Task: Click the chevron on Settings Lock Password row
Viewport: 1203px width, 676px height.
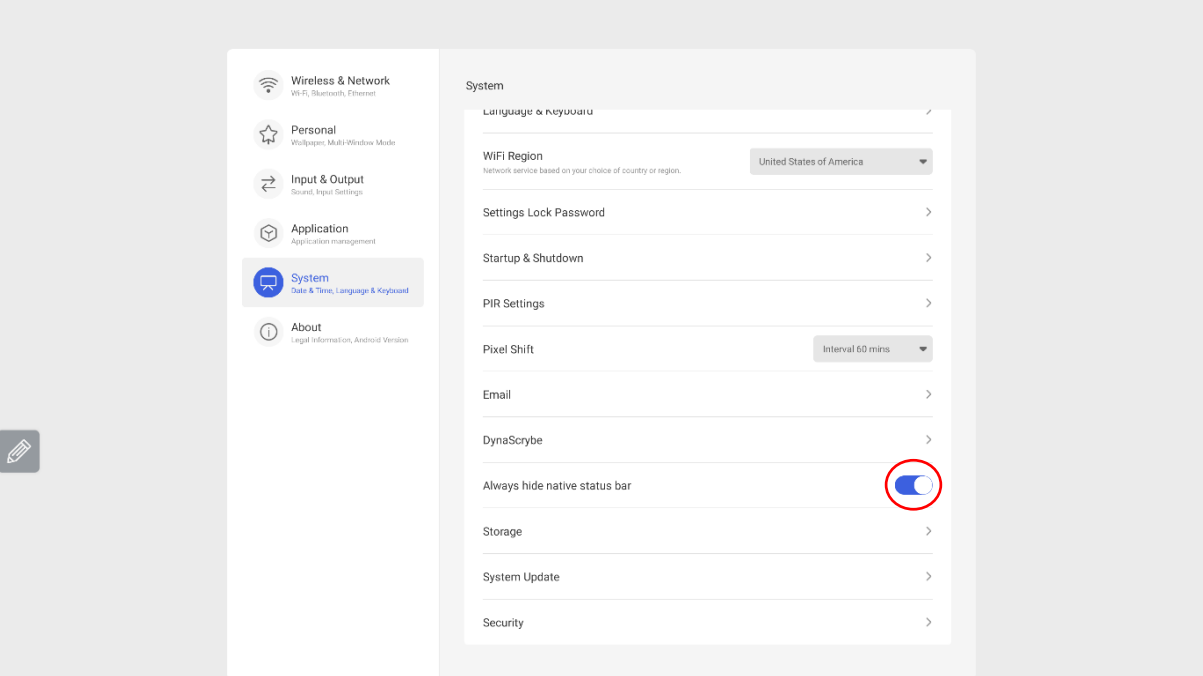Action: [x=928, y=212]
